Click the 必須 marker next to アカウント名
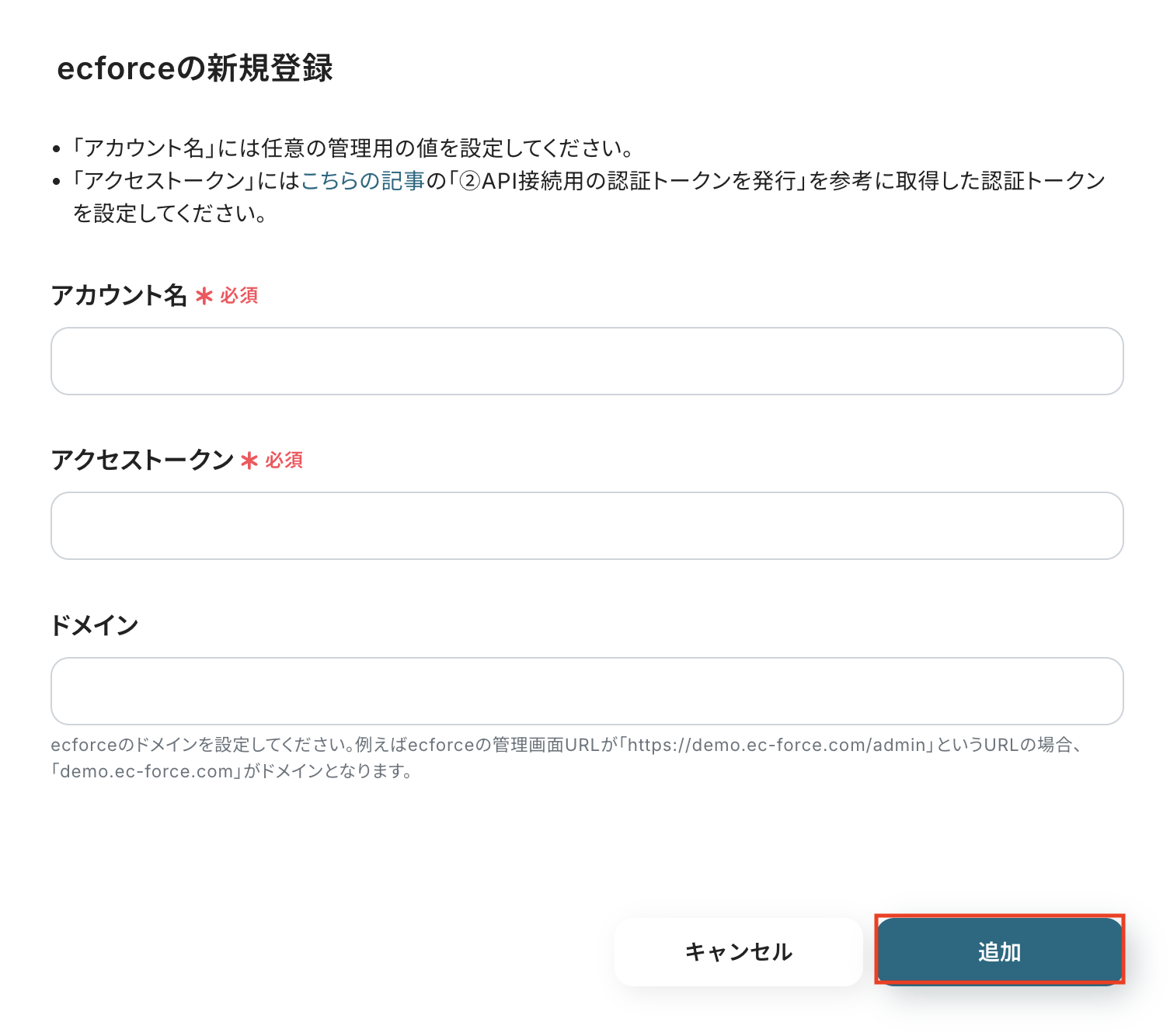Screen dimensions: 1170x1036 (239, 296)
